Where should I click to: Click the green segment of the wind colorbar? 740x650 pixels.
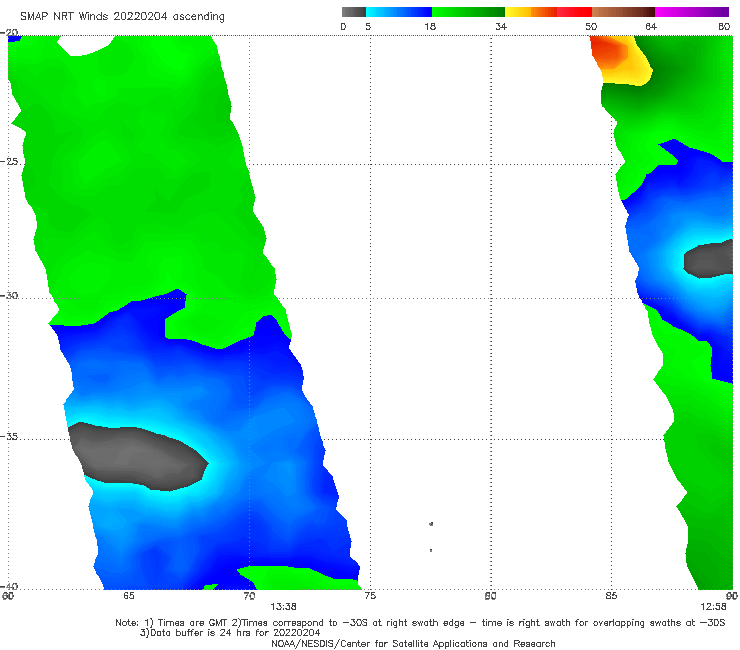(x=468, y=12)
